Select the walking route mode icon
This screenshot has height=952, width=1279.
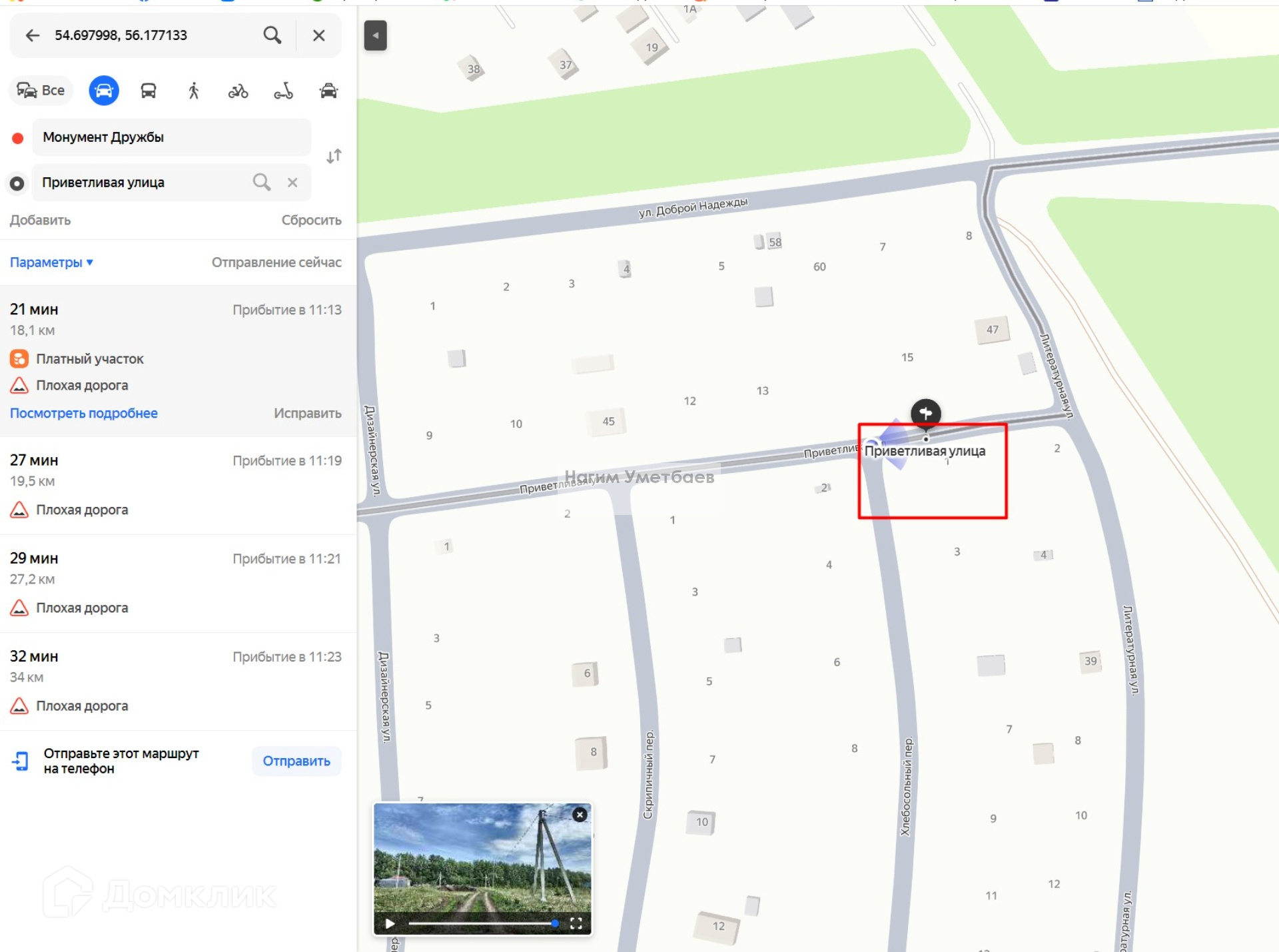tap(194, 91)
